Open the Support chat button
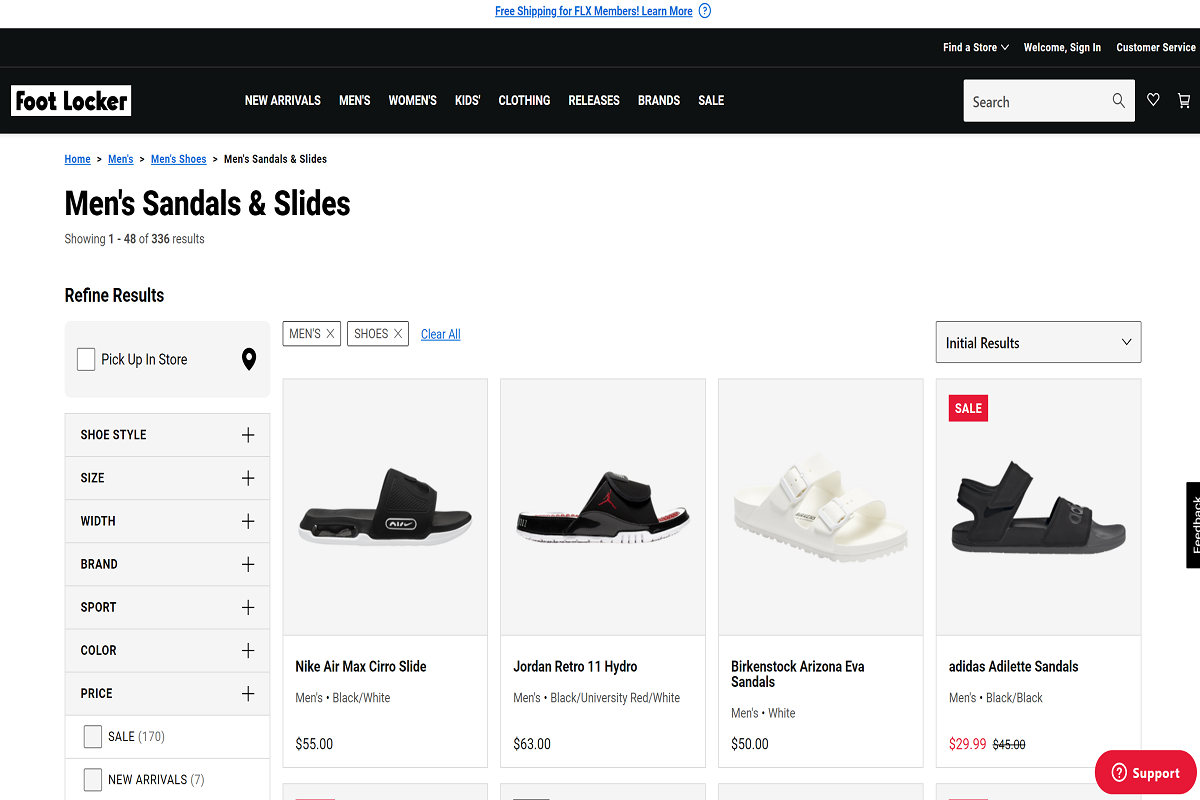1200x800 pixels. [x=1146, y=772]
